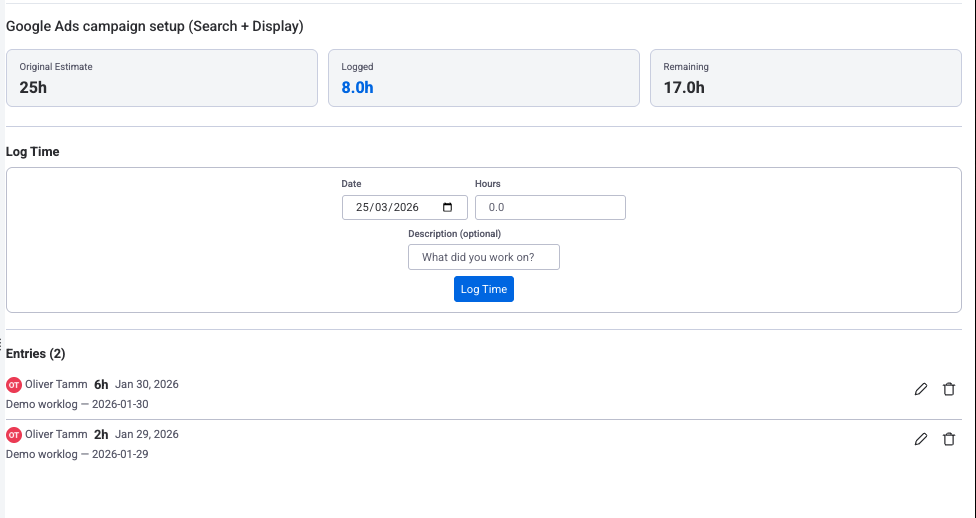Click the Logged 8.0h value

click(x=358, y=87)
